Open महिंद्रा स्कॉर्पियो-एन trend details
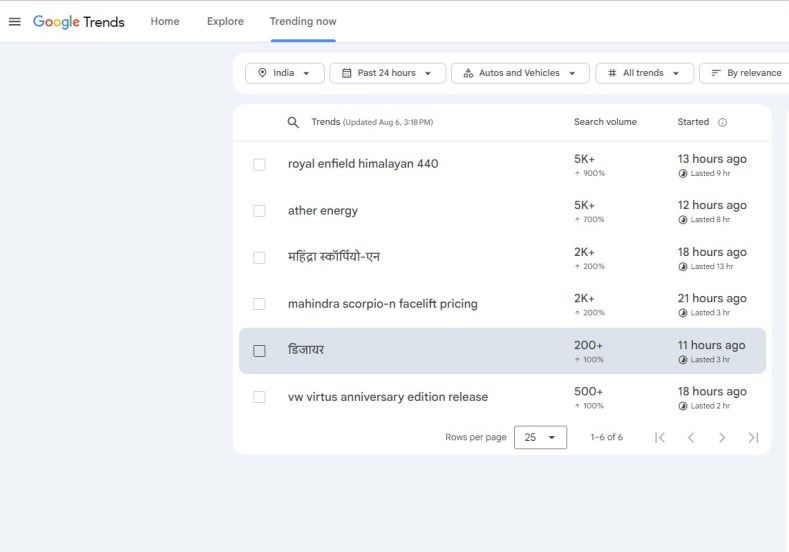The image size is (789, 552). coord(334,257)
